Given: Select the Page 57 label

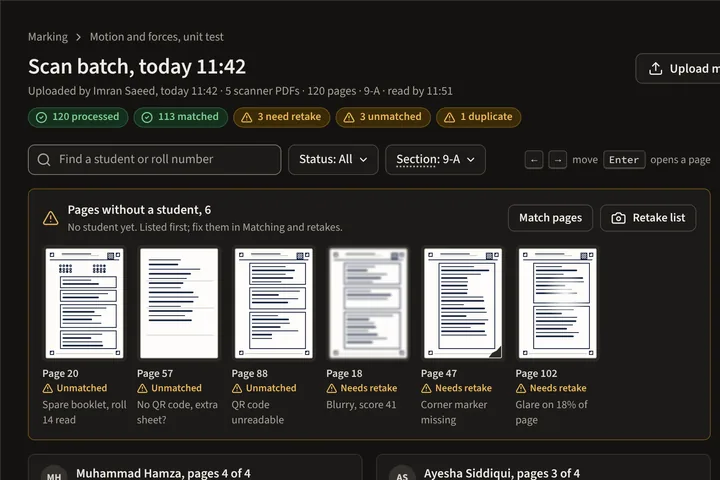Looking at the screenshot, I should coord(155,373).
